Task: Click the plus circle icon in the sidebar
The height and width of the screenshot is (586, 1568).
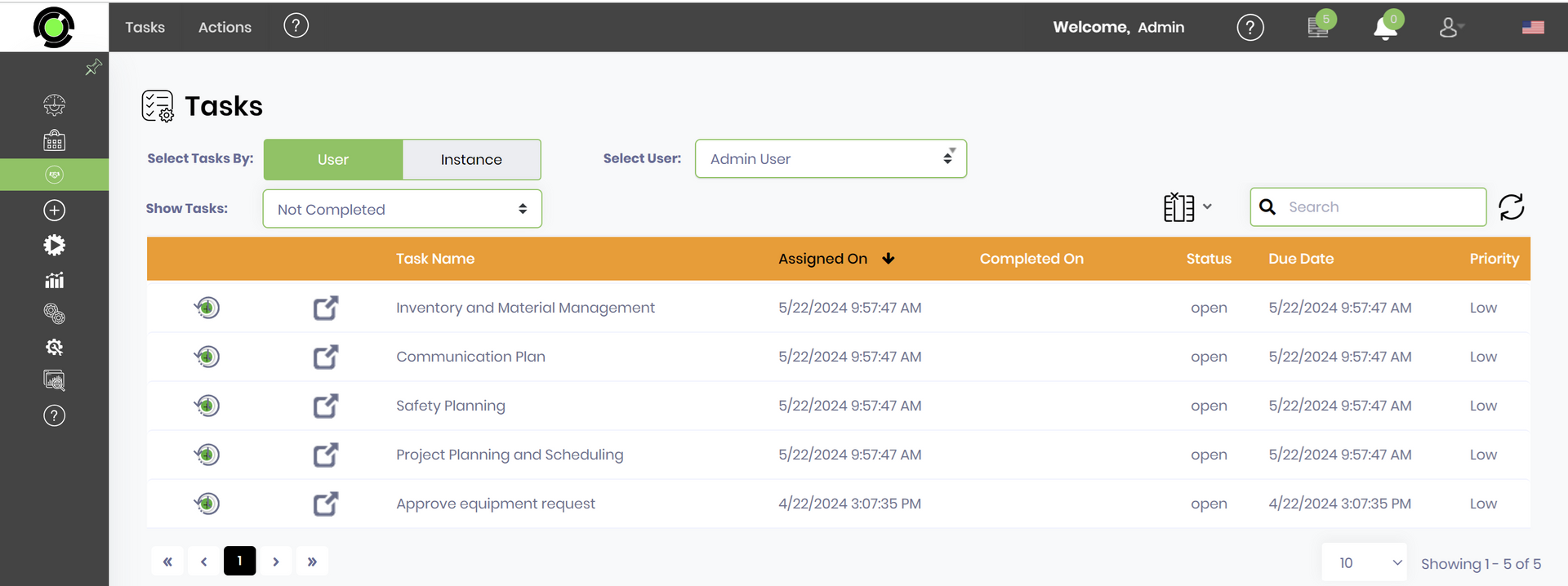Action: click(54, 211)
